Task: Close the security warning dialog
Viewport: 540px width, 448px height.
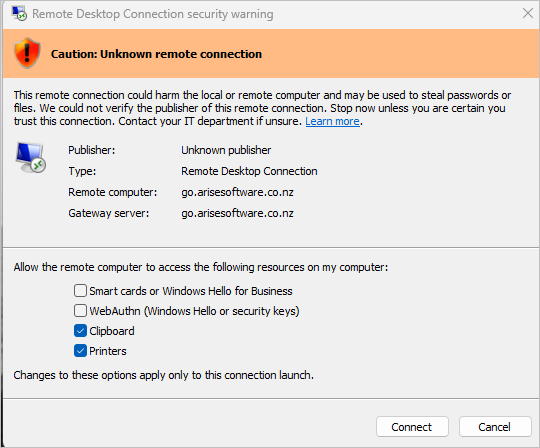Action: (x=527, y=13)
